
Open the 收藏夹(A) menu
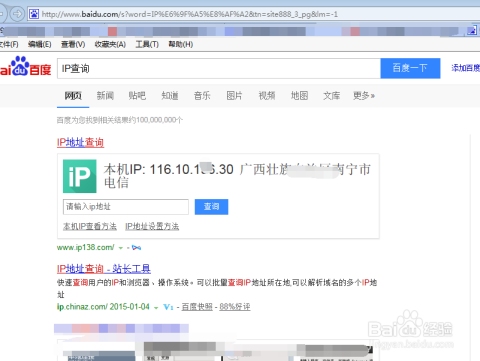(x=110, y=44)
